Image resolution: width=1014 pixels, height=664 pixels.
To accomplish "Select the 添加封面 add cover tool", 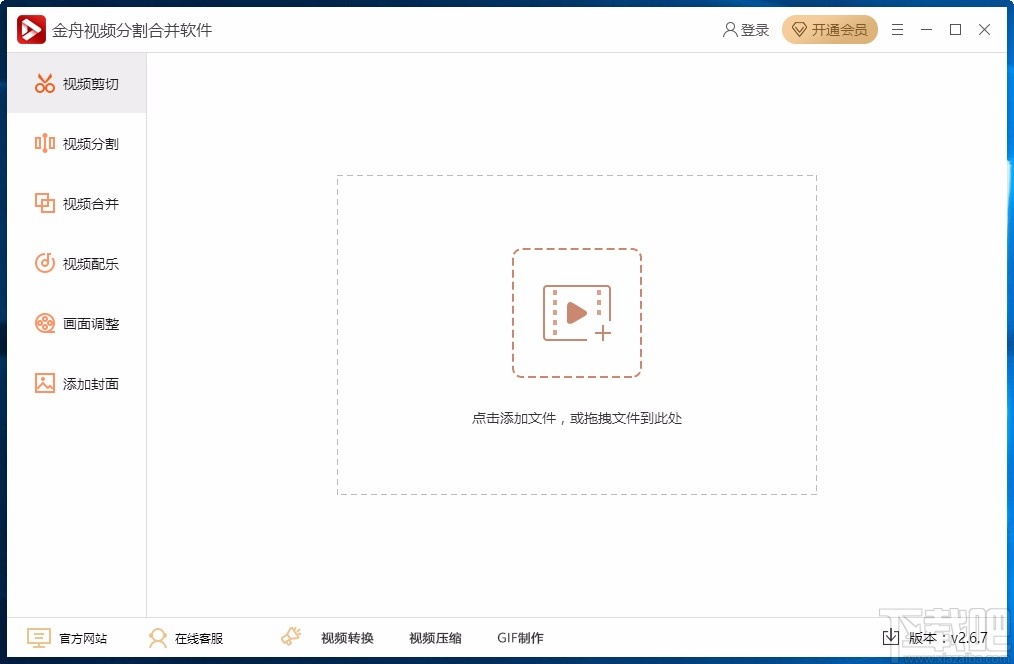I will 75,383.
